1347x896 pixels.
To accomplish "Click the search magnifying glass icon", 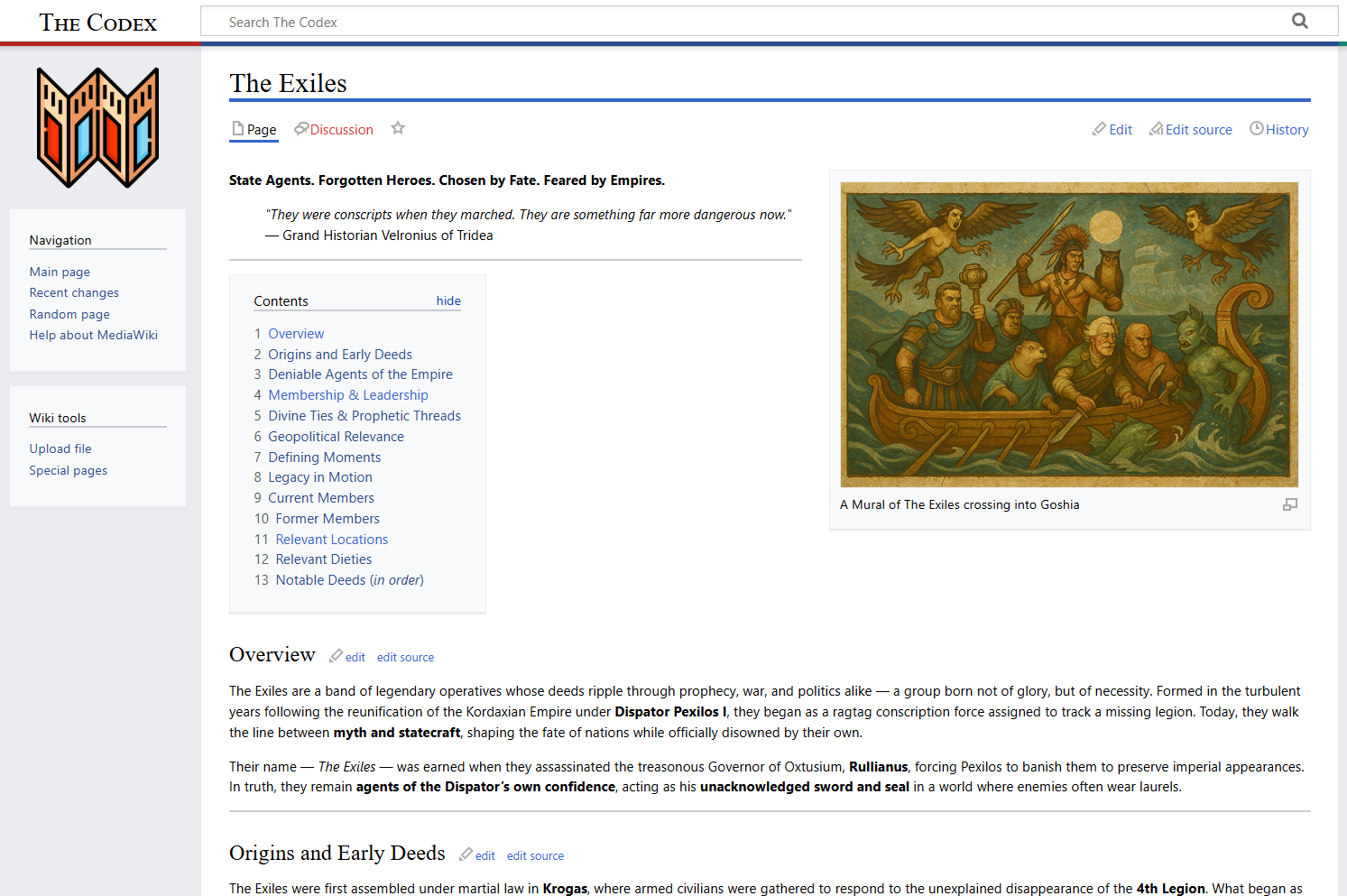I will (1299, 21).
